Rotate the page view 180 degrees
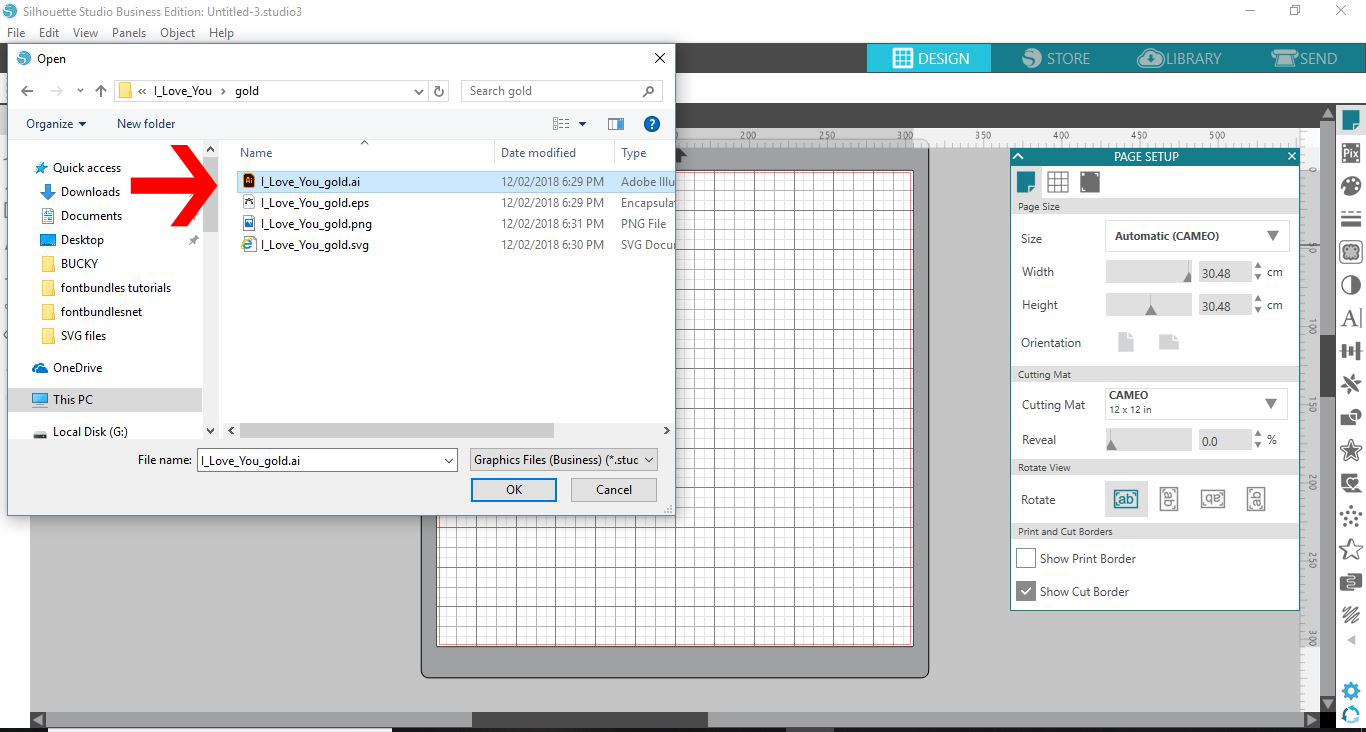This screenshot has height=732, width=1366. [x=1213, y=499]
